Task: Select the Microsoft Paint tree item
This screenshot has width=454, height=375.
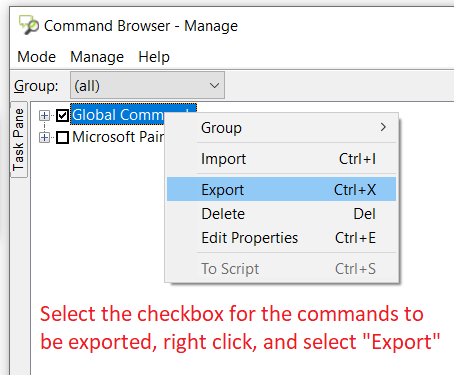Action: pos(118,137)
